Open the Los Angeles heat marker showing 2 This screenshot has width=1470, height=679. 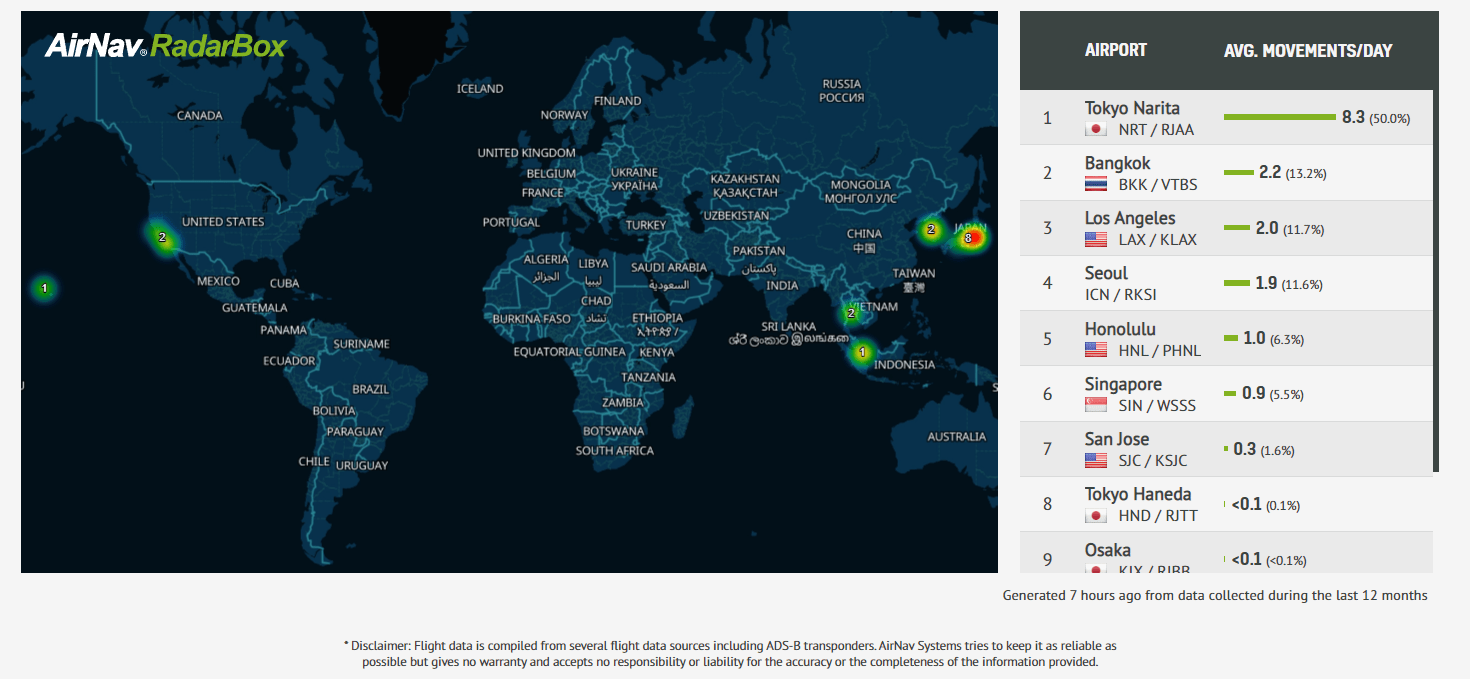(162, 238)
